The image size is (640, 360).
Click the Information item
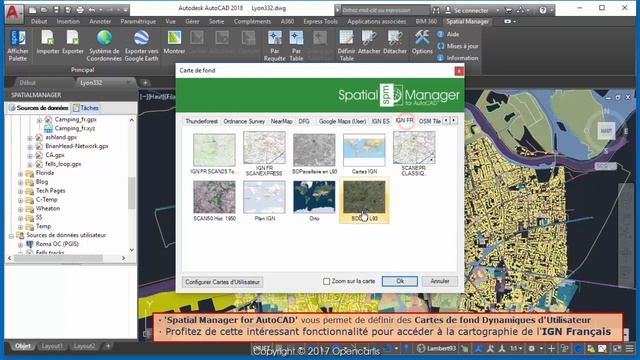[x=458, y=58]
